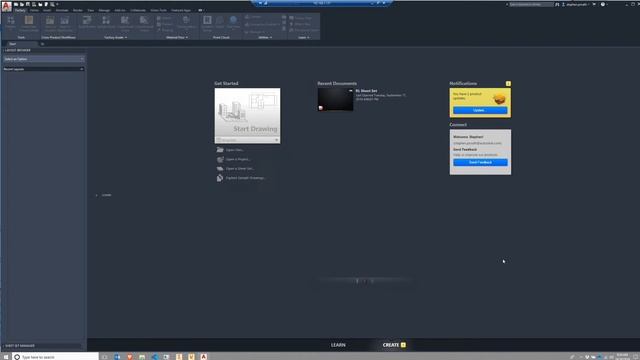Click the first Tools panel ribbon icon
The width and height of the screenshot is (640, 360).
click(x=11, y=20)
